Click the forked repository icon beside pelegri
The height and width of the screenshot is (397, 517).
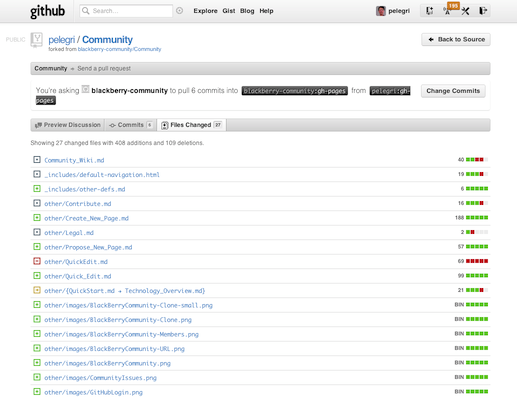click(37, 40)
